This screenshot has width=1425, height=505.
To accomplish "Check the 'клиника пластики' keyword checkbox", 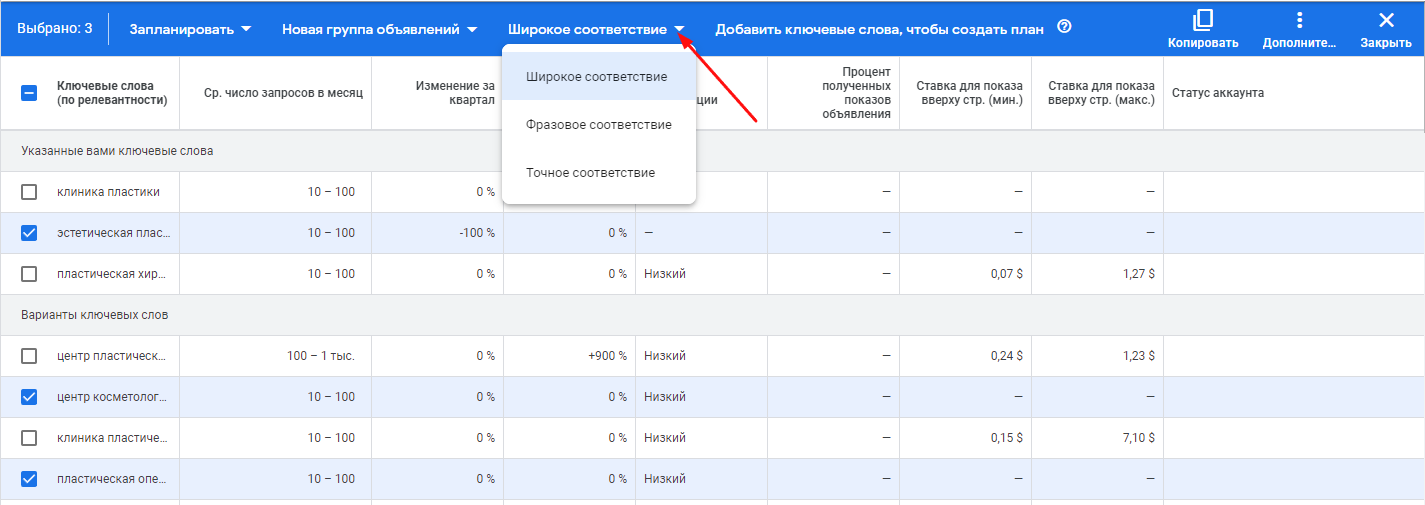I will [29, 192].
